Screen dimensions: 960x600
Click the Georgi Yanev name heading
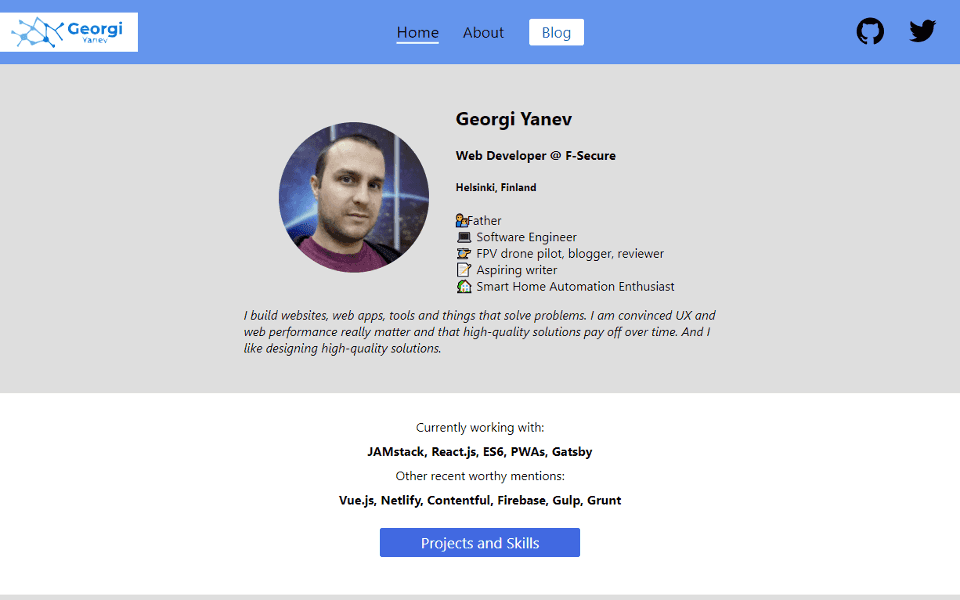point(513,119)
